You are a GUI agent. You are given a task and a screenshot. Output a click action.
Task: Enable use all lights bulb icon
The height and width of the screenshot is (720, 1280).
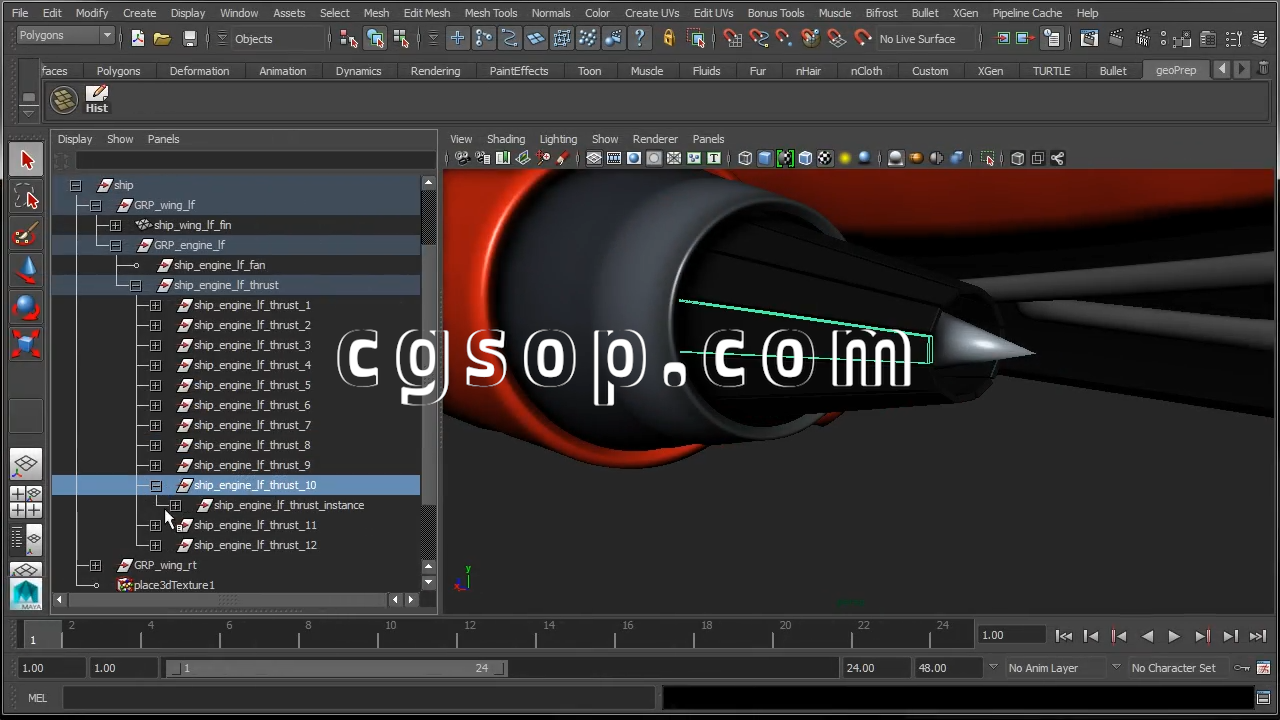845,158
